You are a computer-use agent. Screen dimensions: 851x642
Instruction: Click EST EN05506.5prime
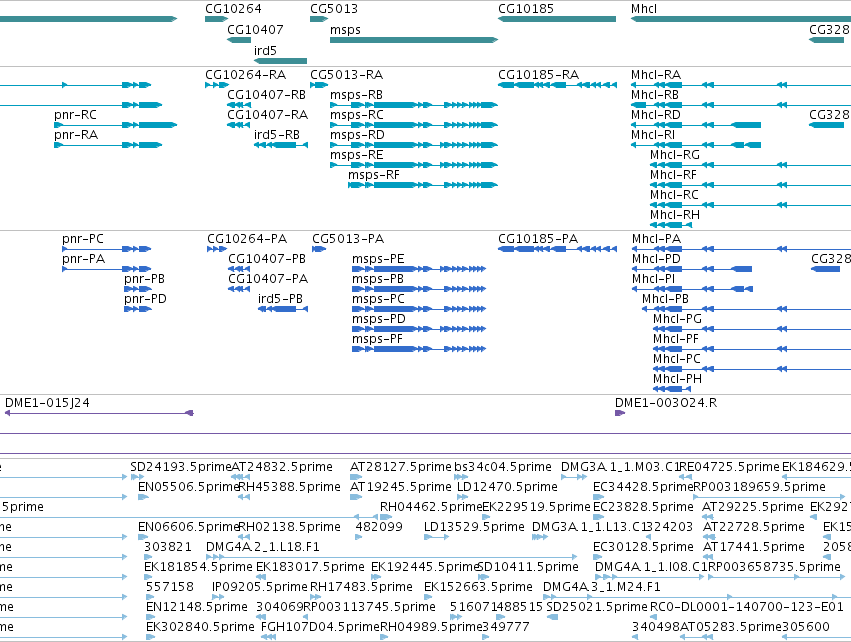(x=188, y=487)
